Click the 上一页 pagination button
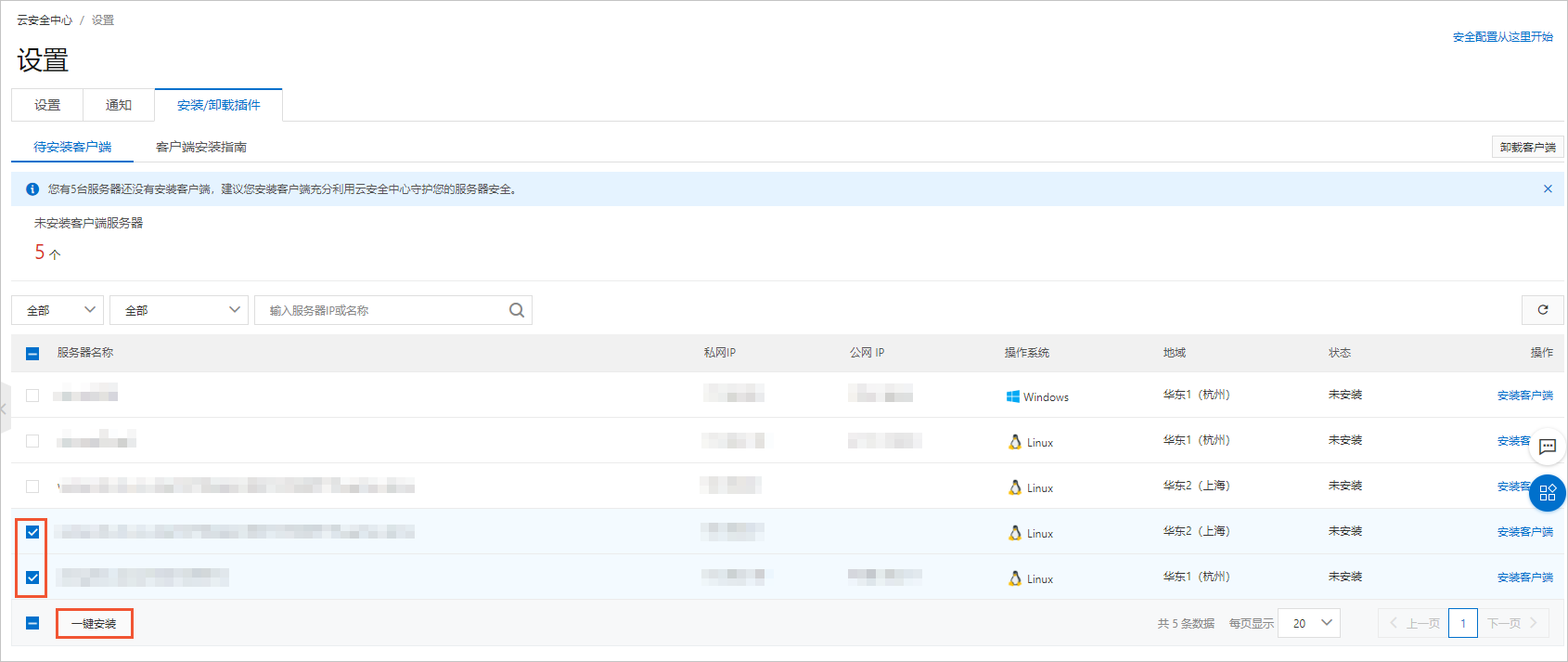The height and width of the screenshot is (662, 1568). (1414, 623)
